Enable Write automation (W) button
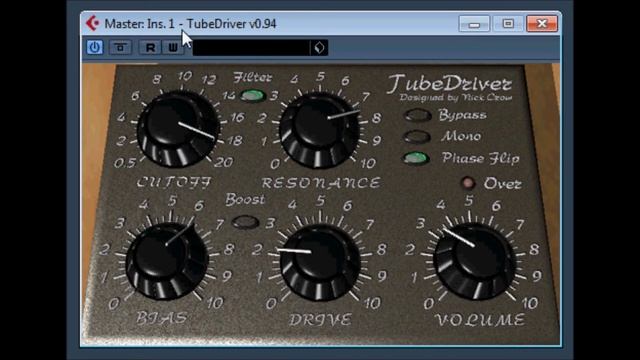The image size is (640, 360). point(173,47)
